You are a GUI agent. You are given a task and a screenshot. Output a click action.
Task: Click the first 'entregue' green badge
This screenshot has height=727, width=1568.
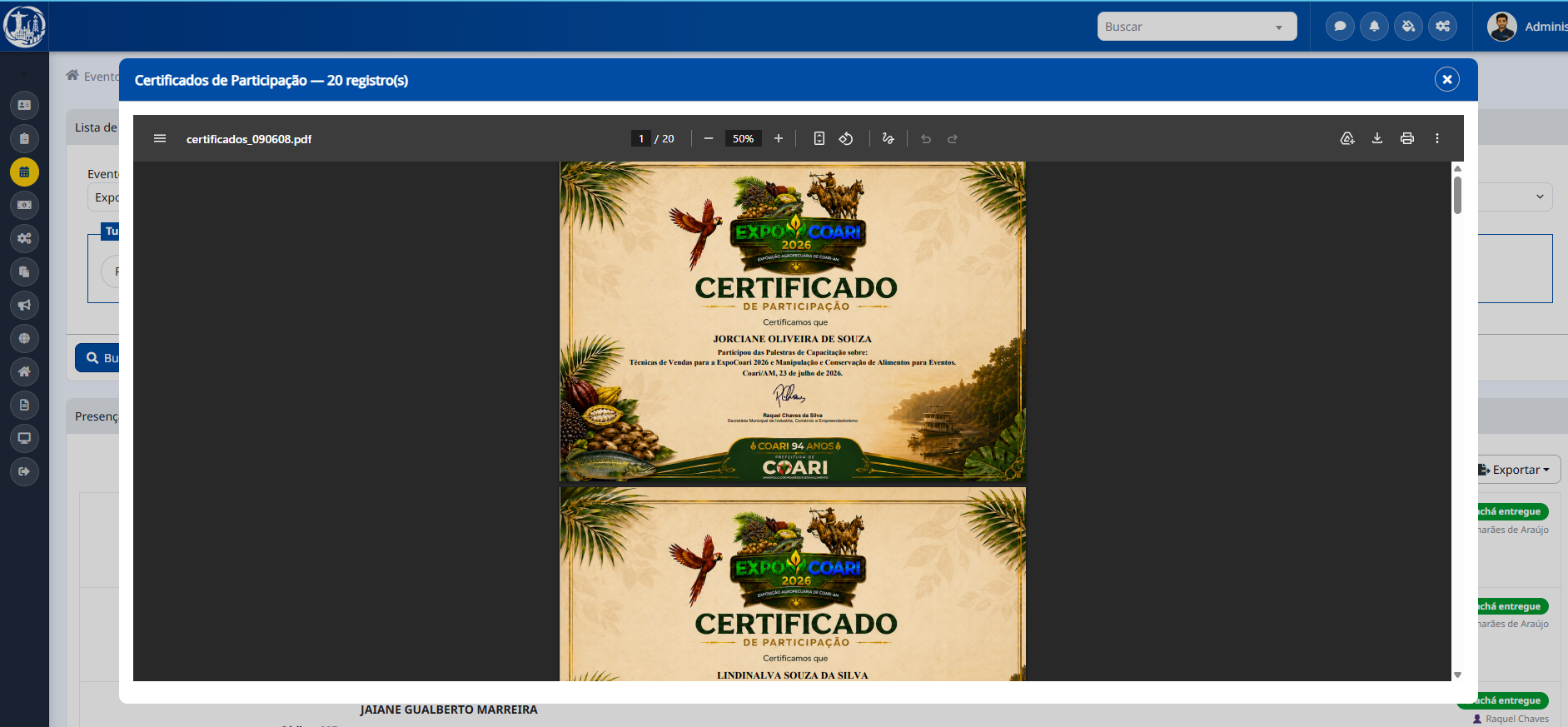(1513, 511)
